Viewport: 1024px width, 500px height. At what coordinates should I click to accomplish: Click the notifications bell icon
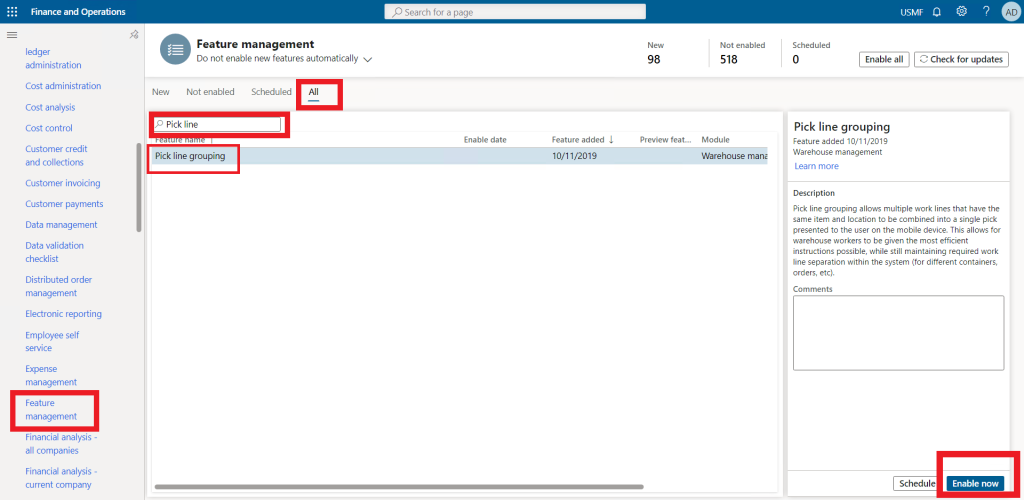point(936,12)
